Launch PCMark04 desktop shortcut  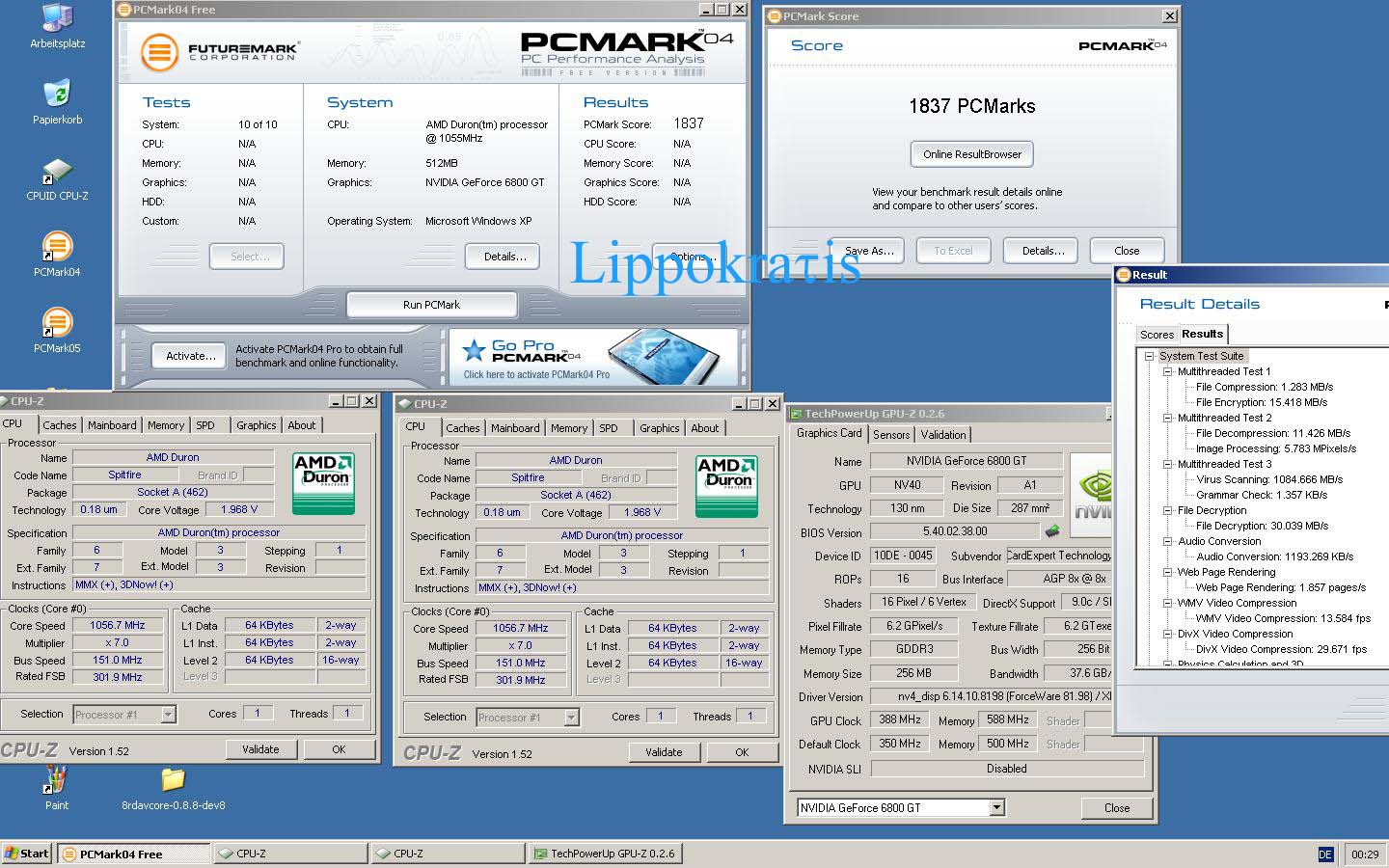(57, 255)
